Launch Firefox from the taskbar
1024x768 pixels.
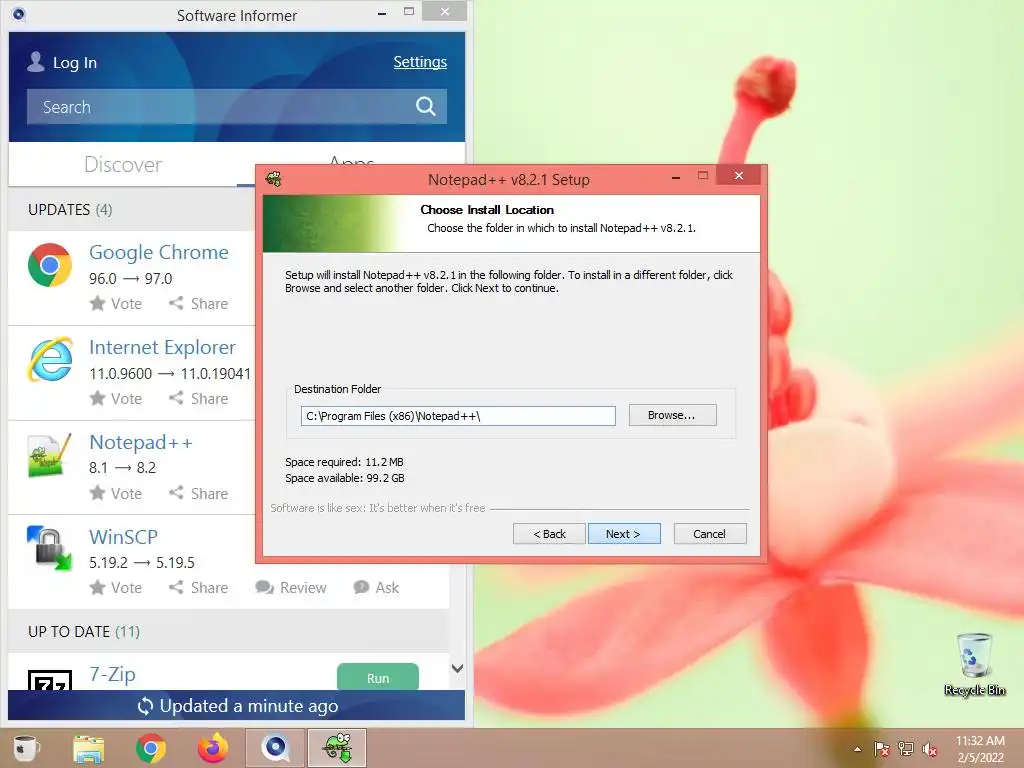[213, 748]
